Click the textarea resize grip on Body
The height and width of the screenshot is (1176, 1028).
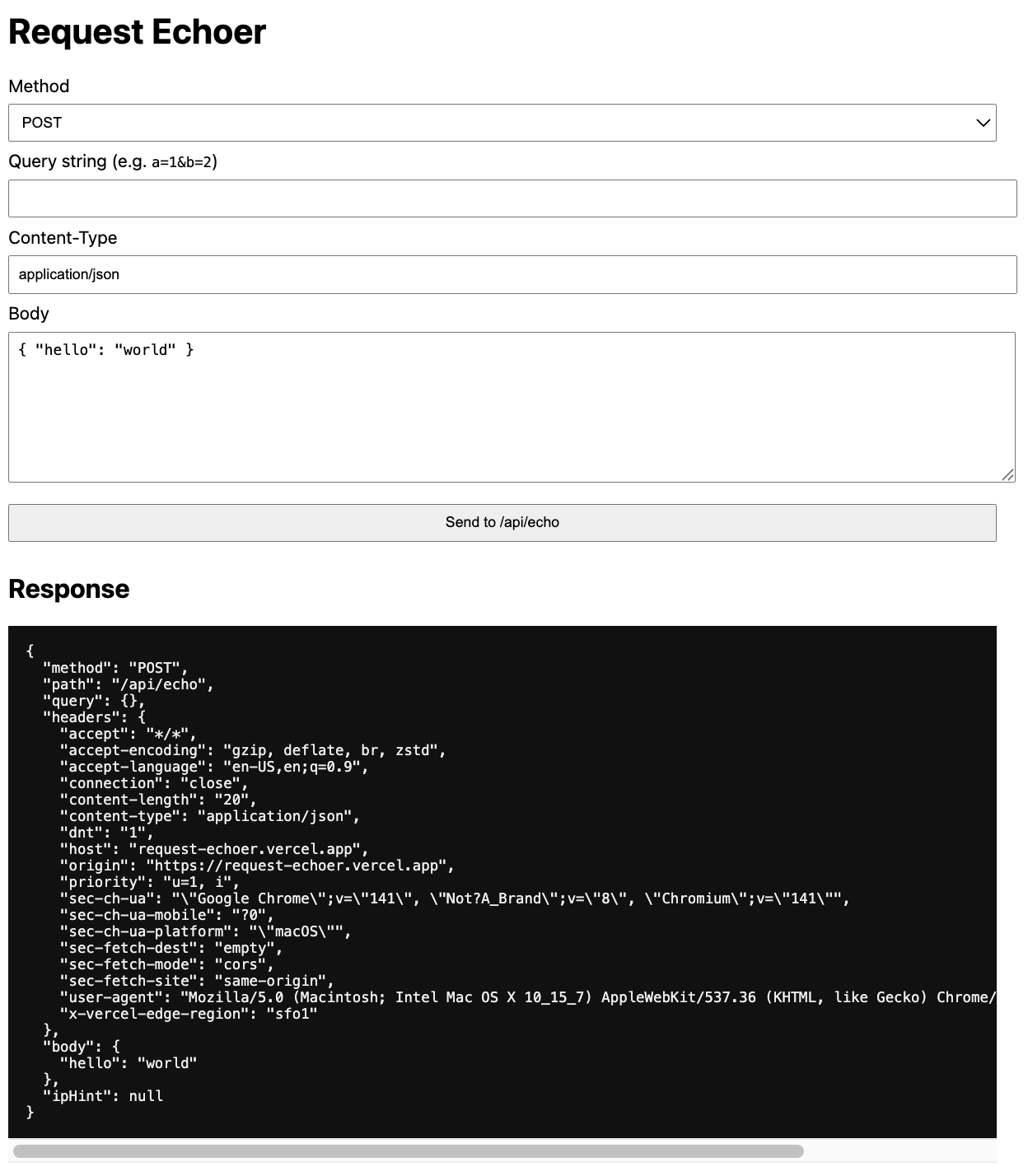[1008, 474]
